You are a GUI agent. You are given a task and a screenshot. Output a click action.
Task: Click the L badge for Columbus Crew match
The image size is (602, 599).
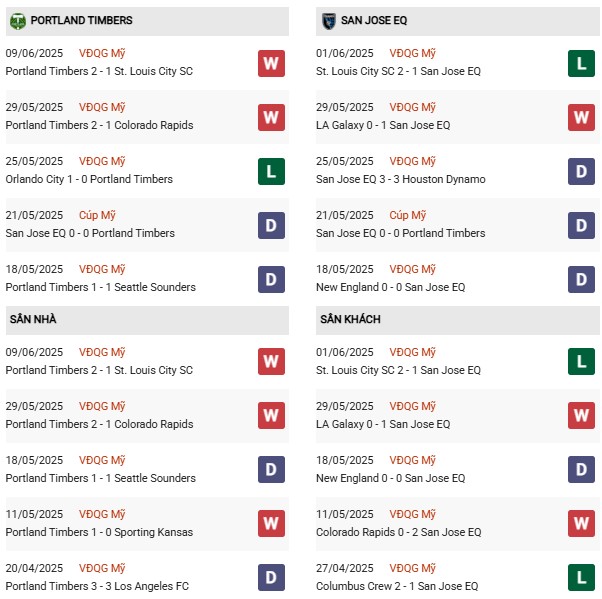tap(581, 577)
